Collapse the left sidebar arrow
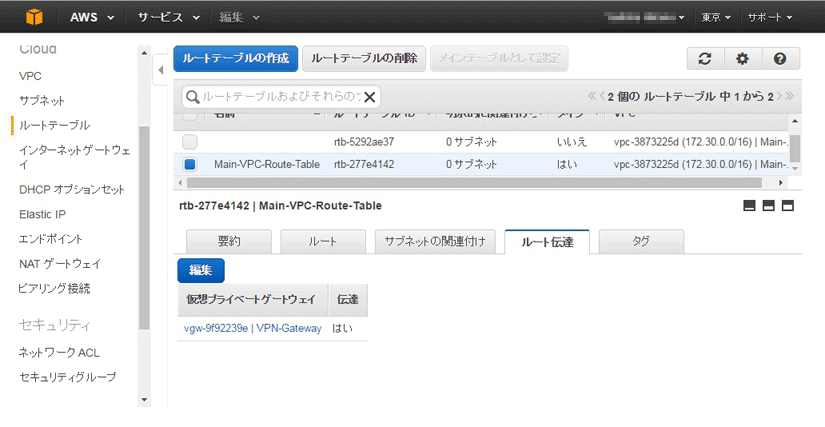The width and height of the screenshot is (825, 427). (x=161, y=71)
